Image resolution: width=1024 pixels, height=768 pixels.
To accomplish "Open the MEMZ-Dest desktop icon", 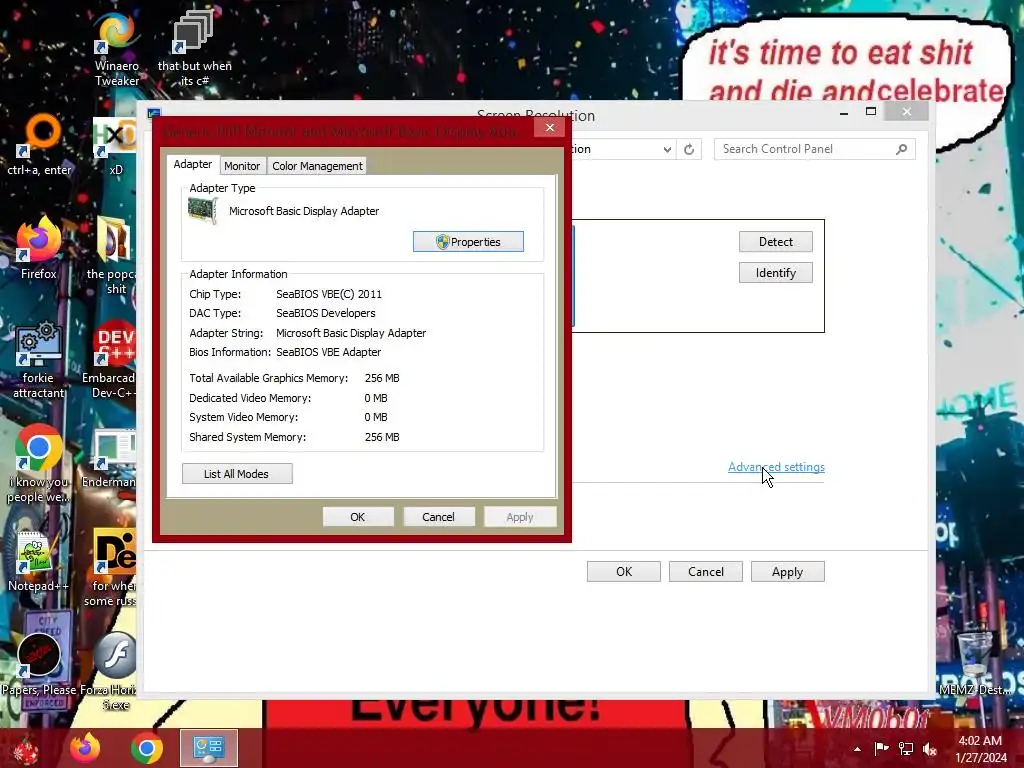I will pos(974,664).
